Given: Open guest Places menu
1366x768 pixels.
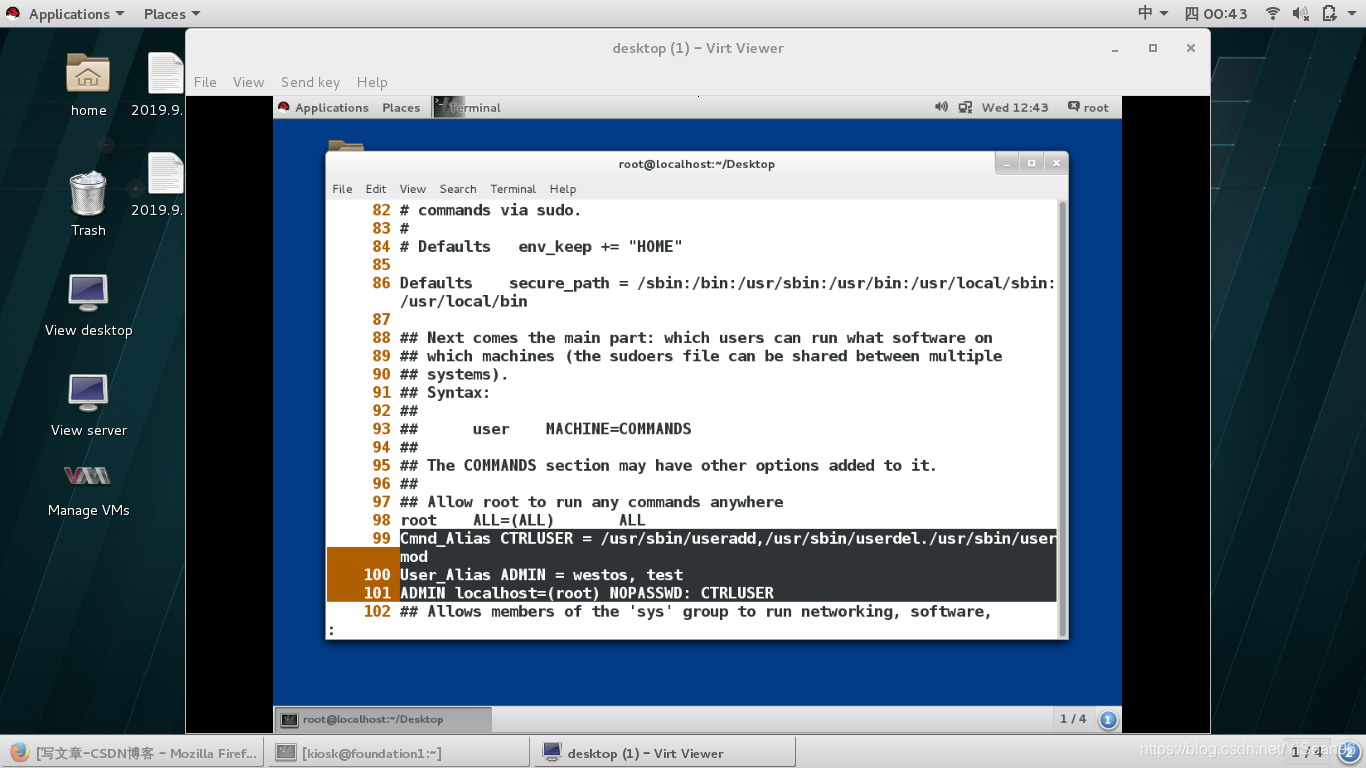Looking at the screenshot, I should [401, 107].
